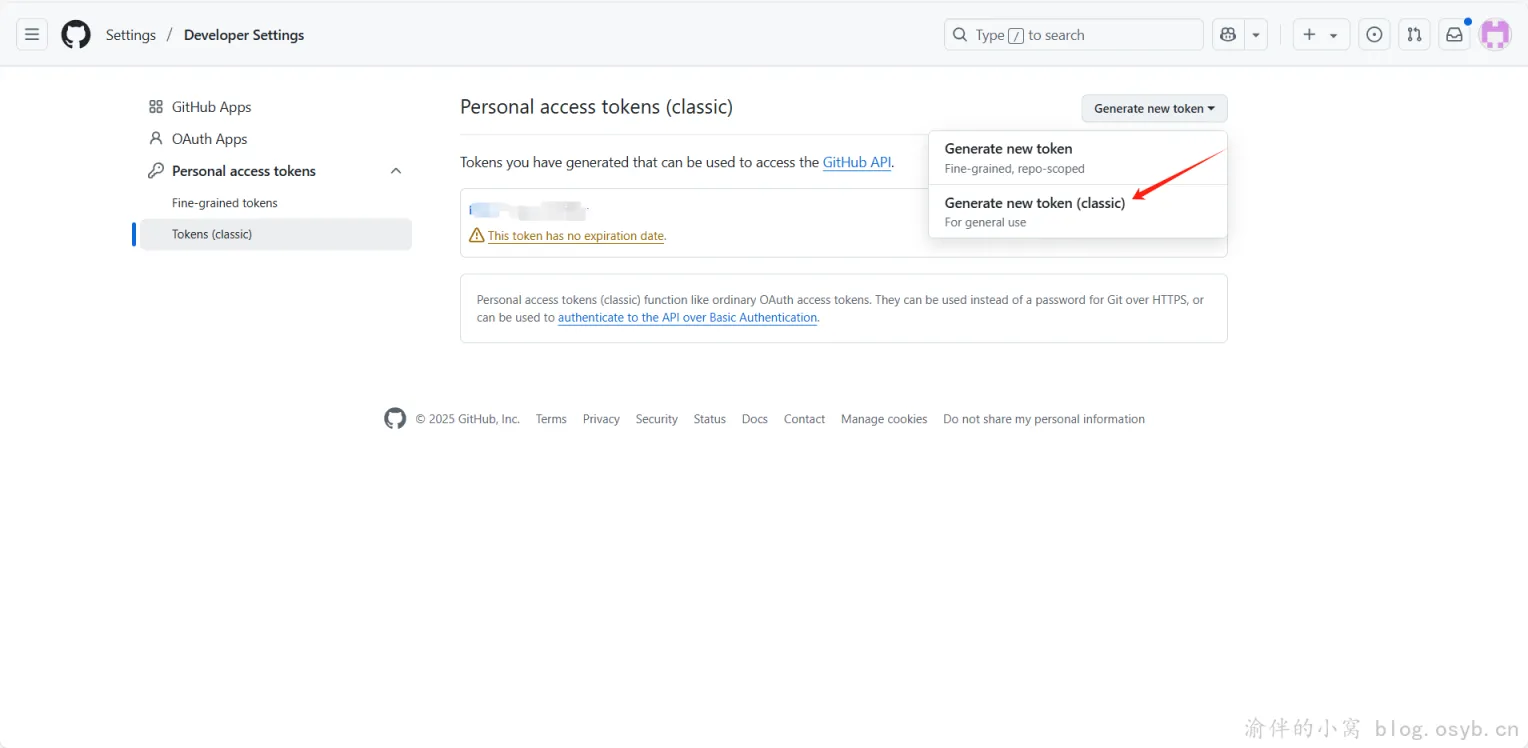
Task: Collapse the Personal access tokens section
Action: 396,171
